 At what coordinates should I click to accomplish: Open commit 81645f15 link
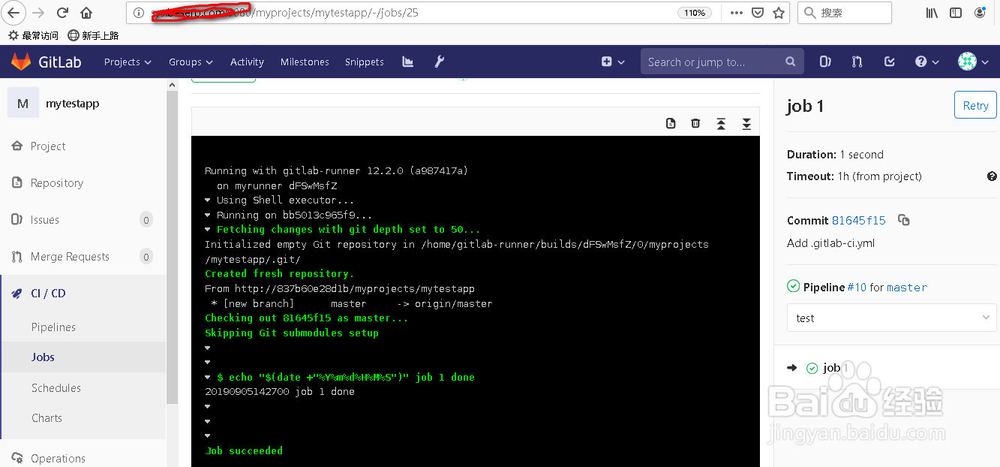858,220
